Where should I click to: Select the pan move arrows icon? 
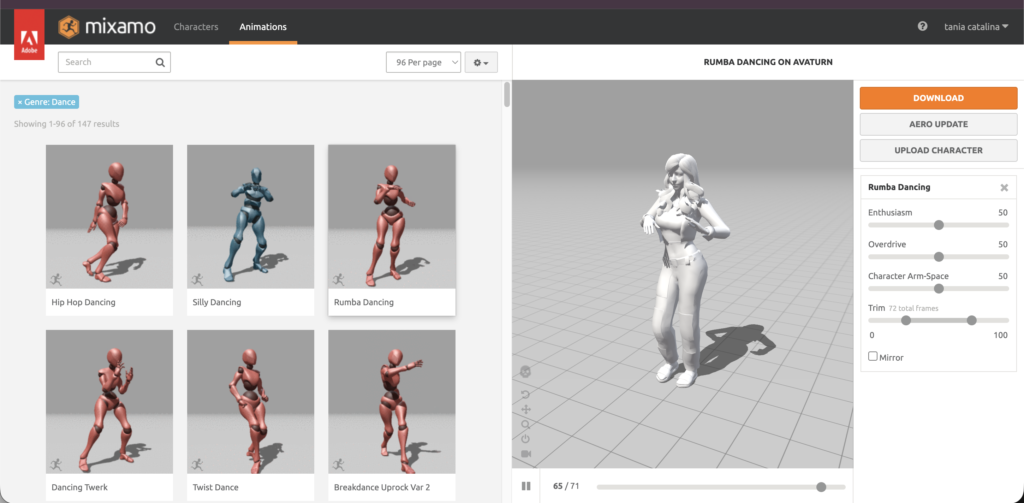pyautogui.click(x=526, y=410)
